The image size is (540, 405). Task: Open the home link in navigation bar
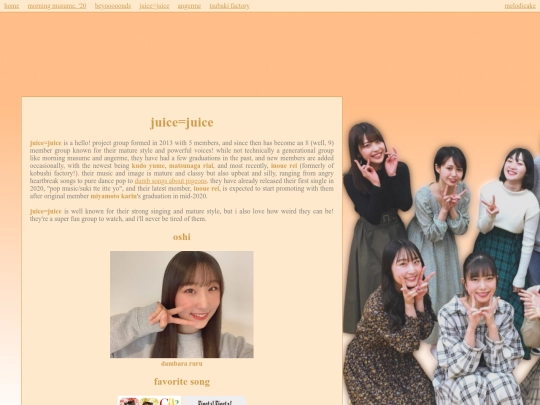click(11, 6)
